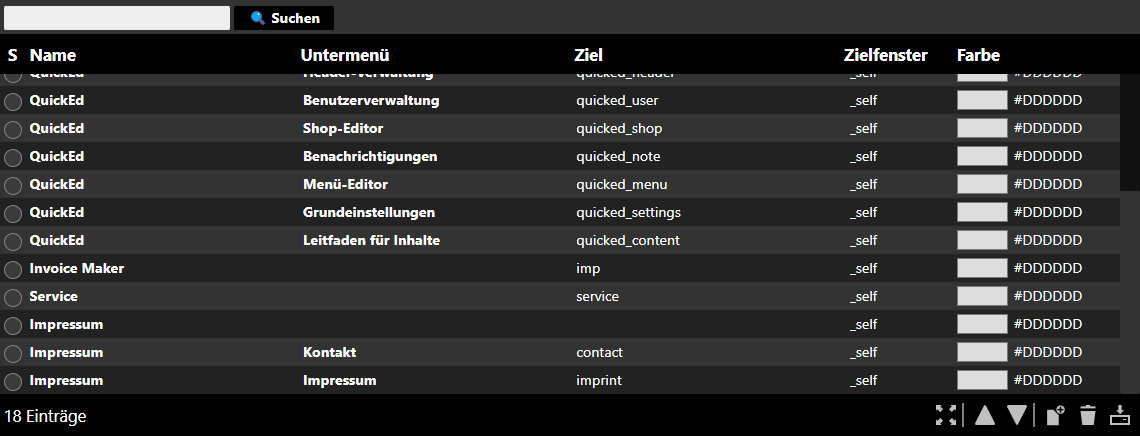Move entry up with triangle icon
The image size is (1140, 436).
coord(984,415)
